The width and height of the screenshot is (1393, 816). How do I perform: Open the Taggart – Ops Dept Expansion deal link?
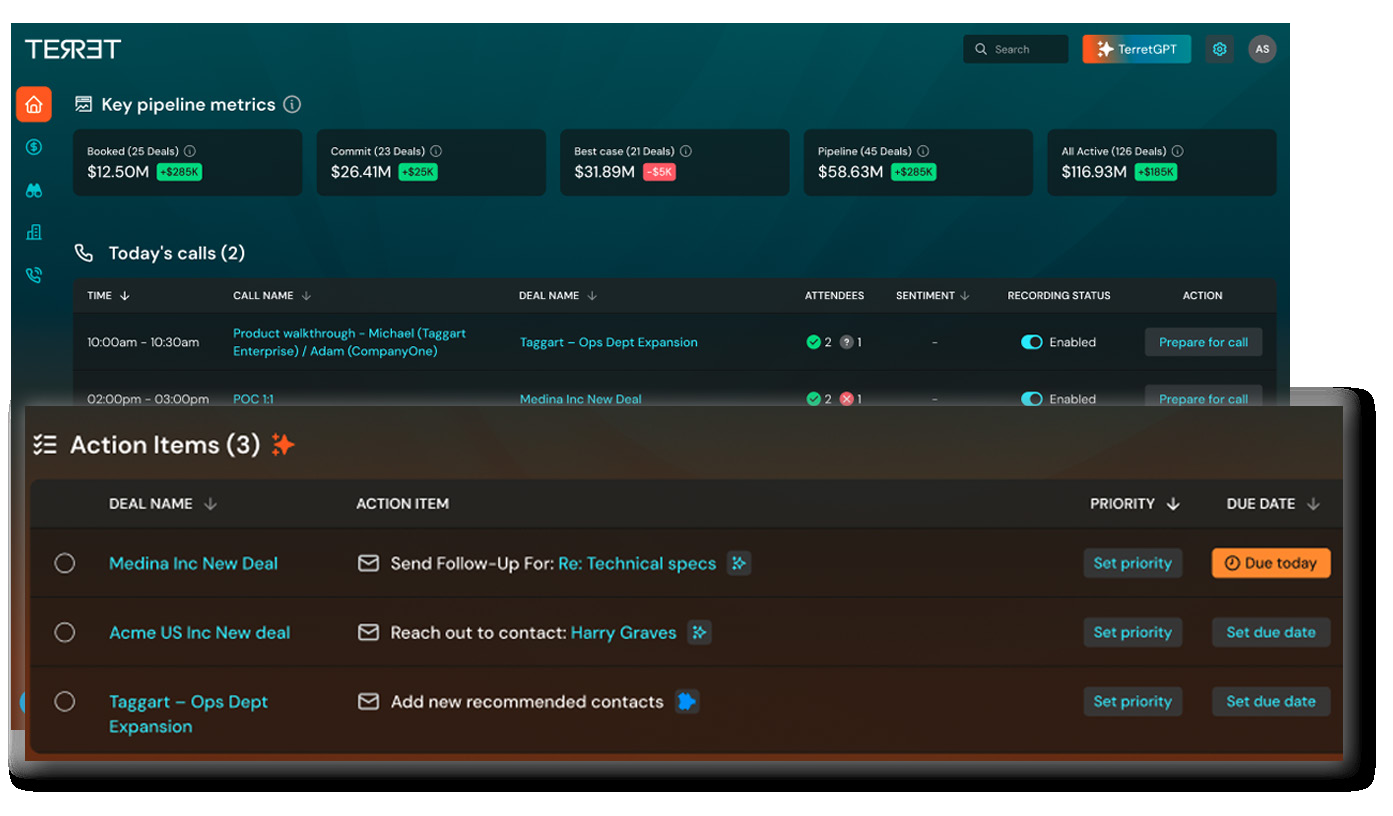pos(609,341)
